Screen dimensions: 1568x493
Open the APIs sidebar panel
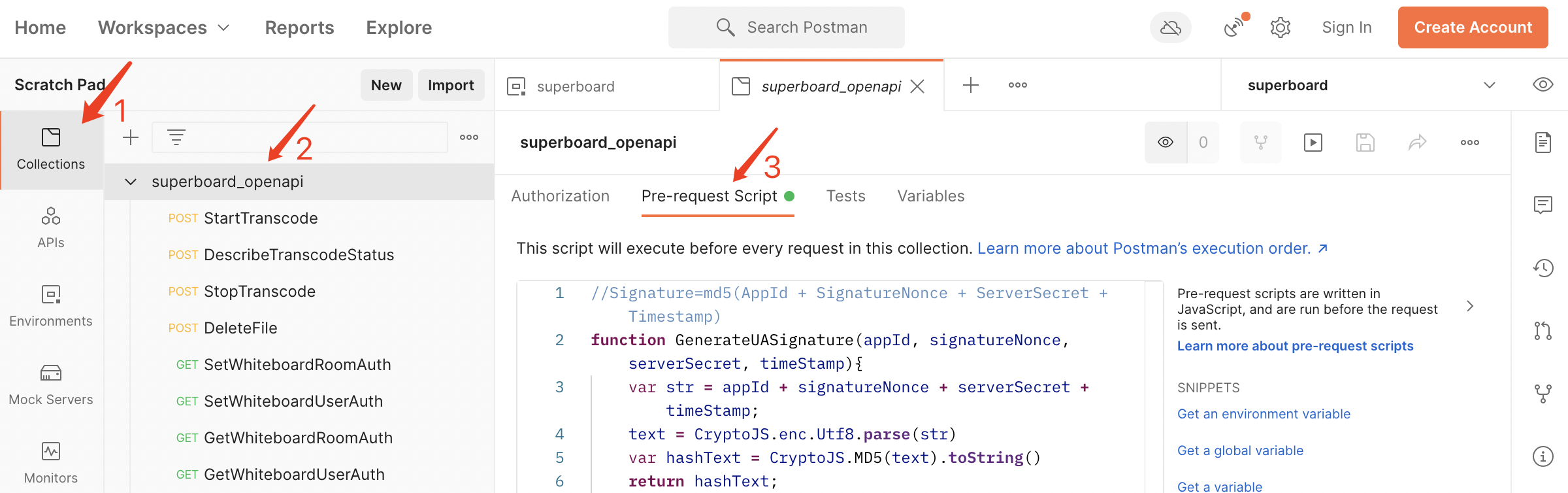[51, 228]
